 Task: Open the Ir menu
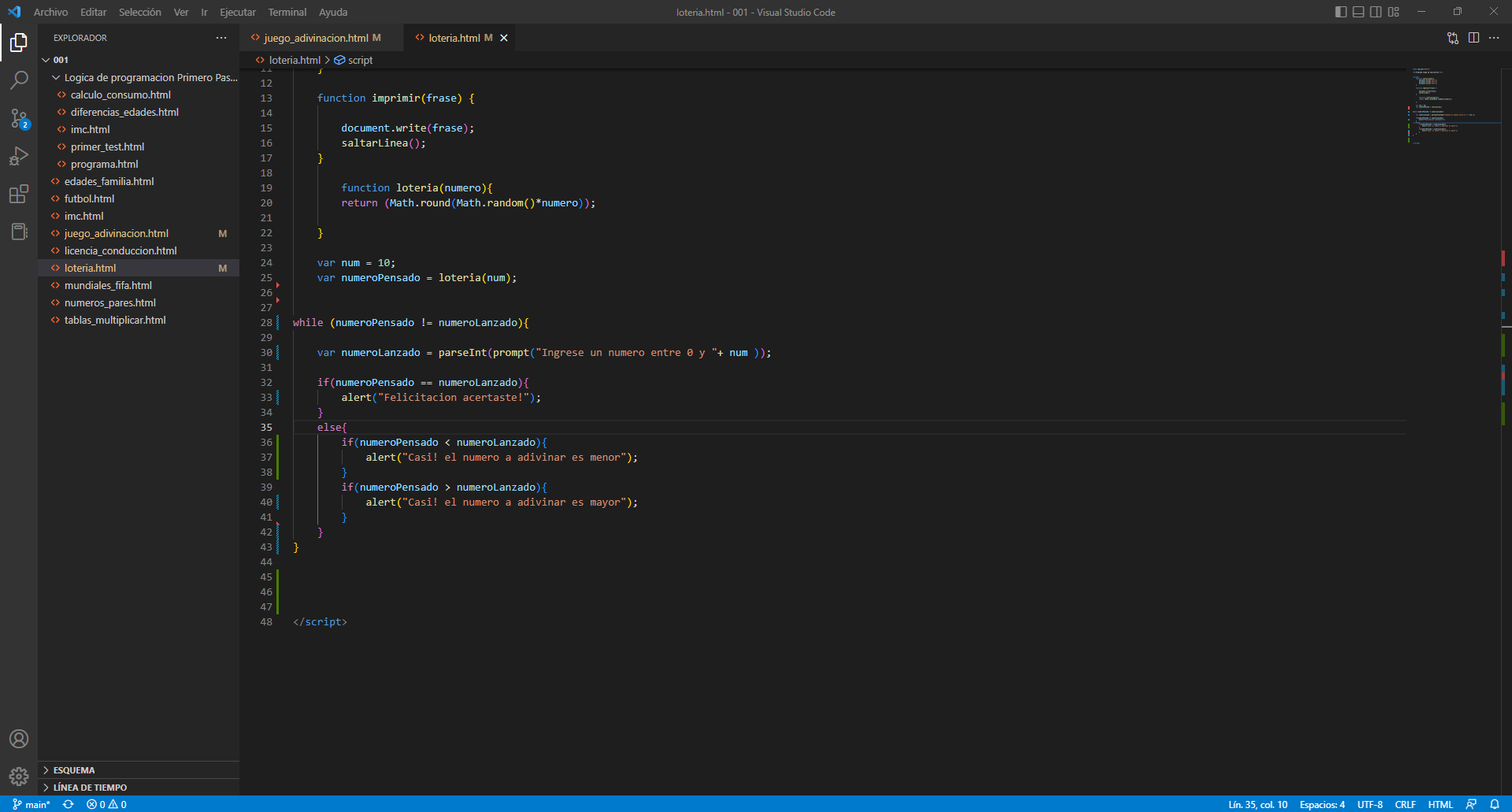204,12
